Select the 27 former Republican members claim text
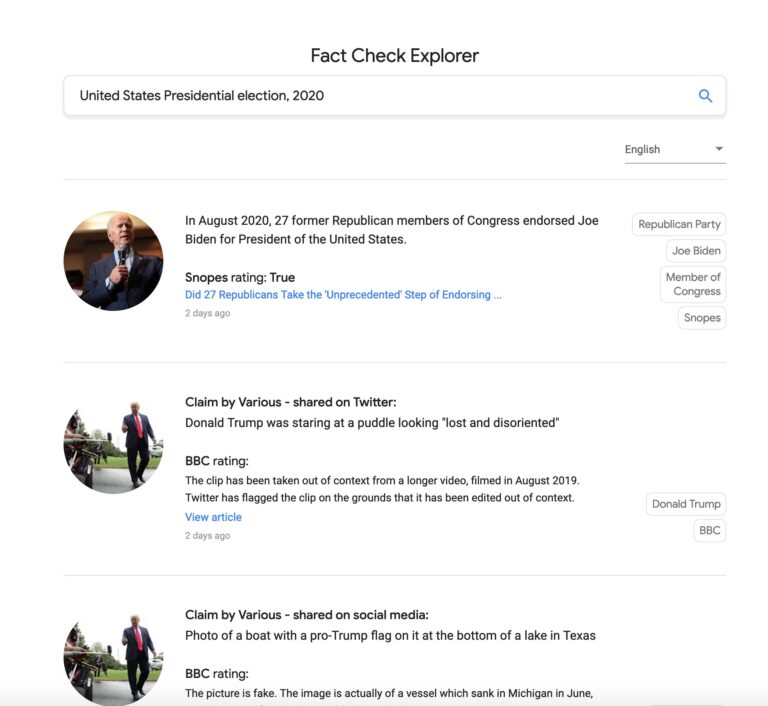Viewport: 768px width, 706px height. [392, 230]
